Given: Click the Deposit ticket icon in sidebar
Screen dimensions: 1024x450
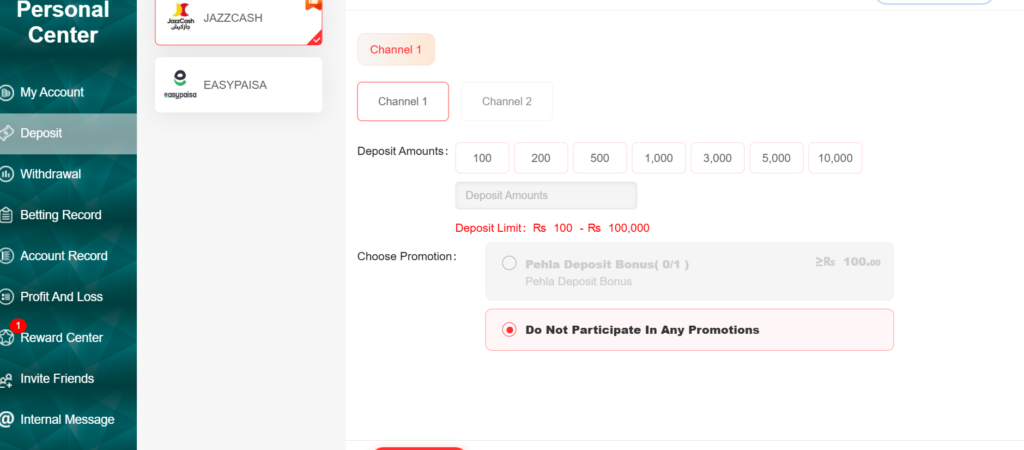Looking at the screenshot, I should [x=6, y=133].
